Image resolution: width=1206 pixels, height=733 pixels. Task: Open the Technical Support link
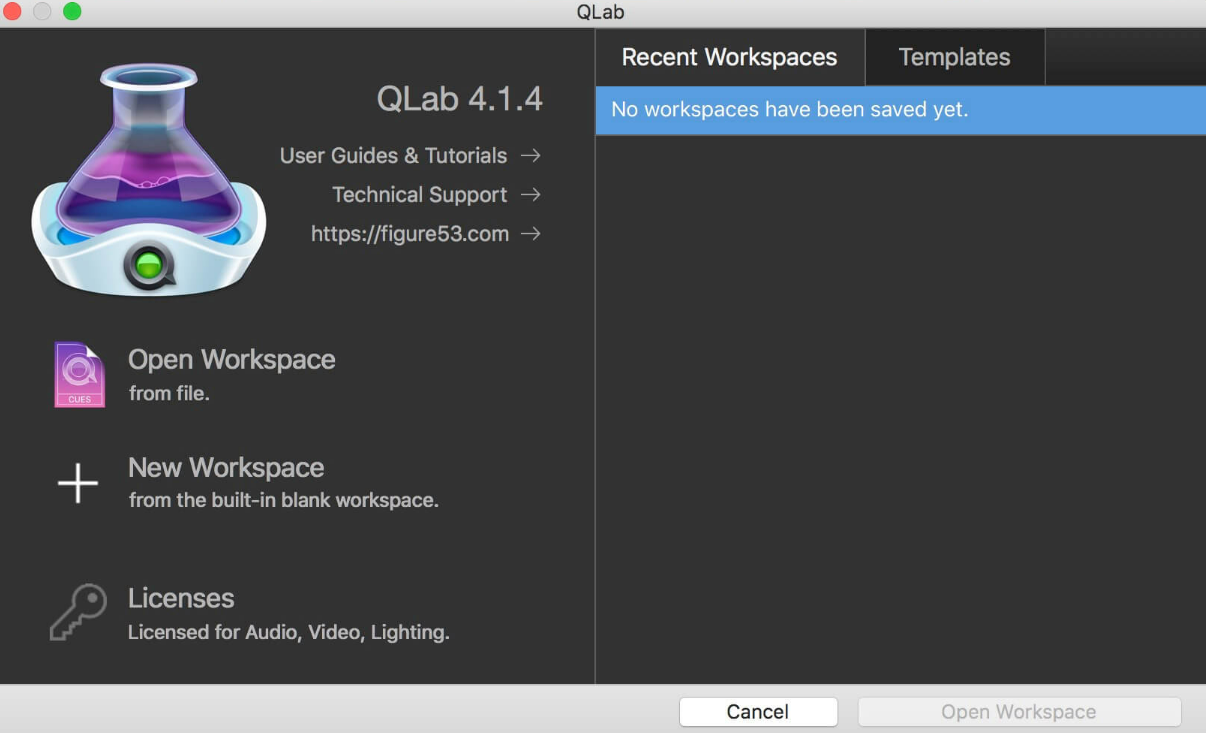click(x=419, y=195)
